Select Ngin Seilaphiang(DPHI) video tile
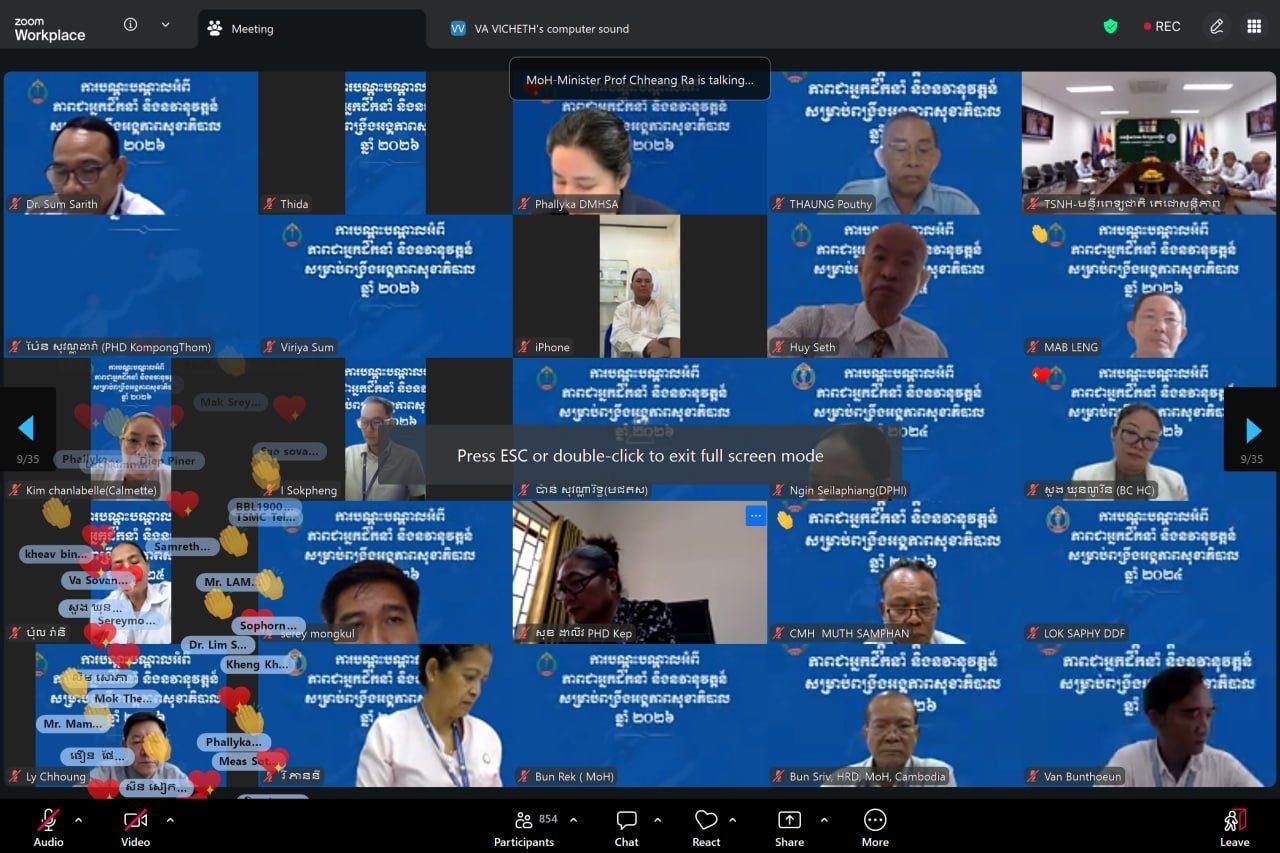The image size is (1280, 853). [x=894, y=429]
